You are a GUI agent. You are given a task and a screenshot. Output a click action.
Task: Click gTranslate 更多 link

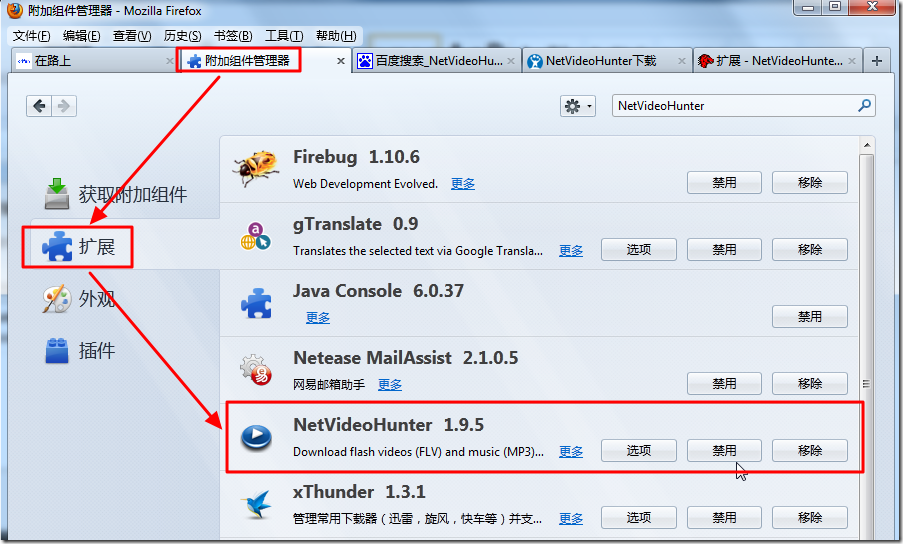point(571,251)
